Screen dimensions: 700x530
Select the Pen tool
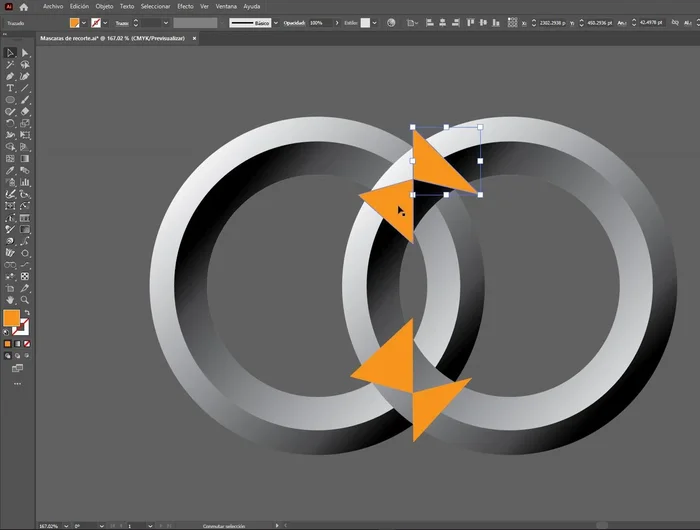coord(10,76)
